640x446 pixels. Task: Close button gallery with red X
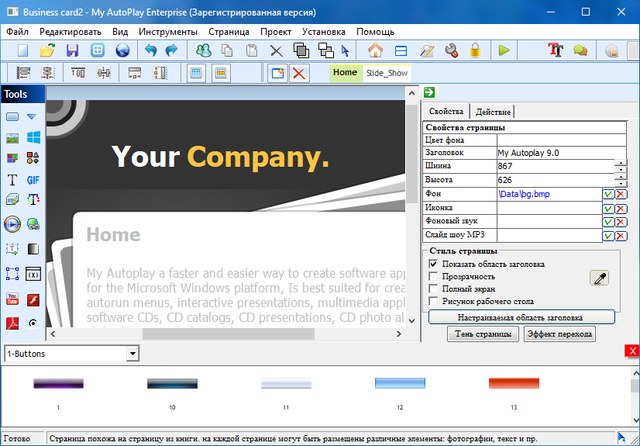[632, 351]
